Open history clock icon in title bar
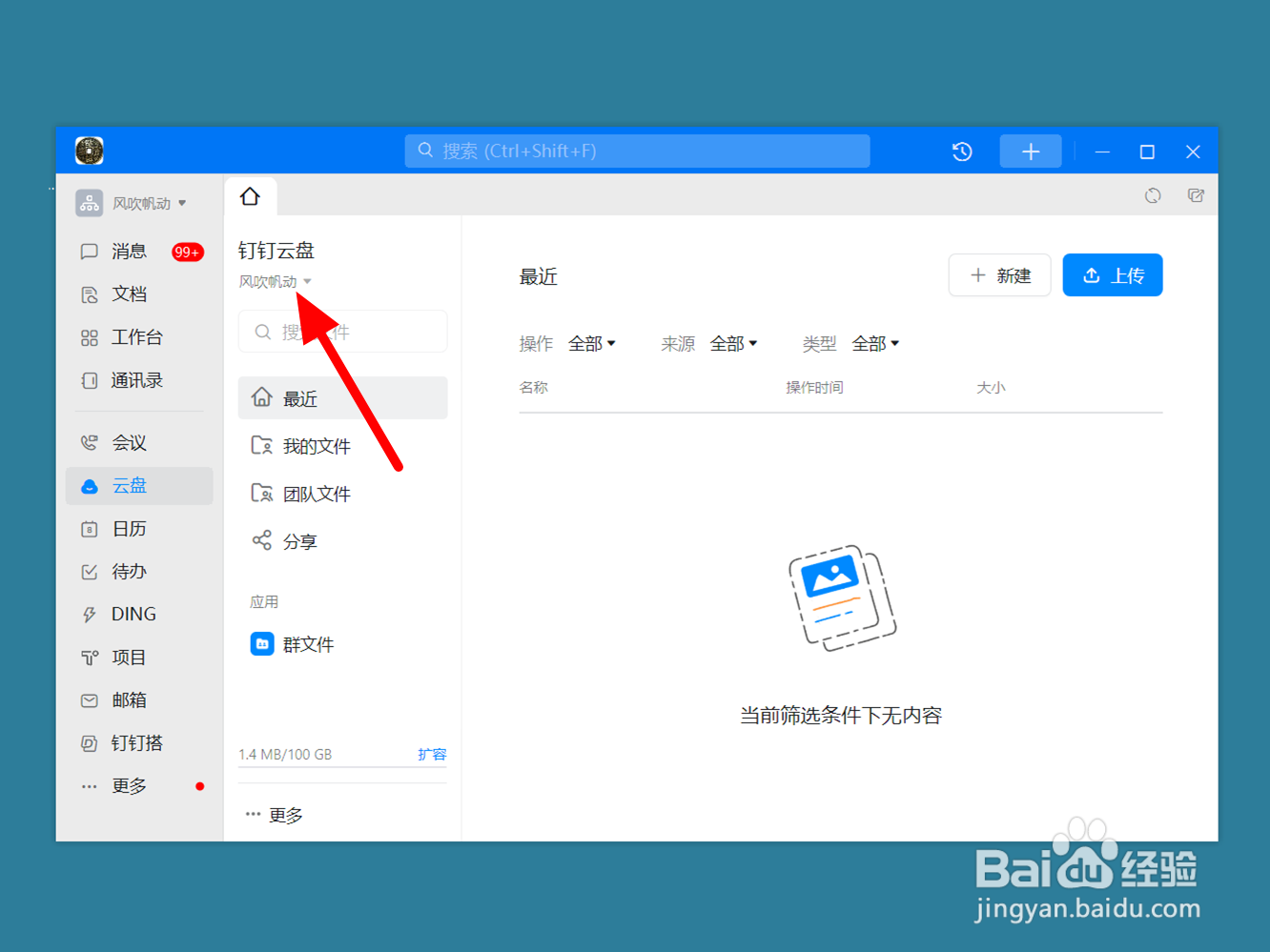 coord(962,152)
